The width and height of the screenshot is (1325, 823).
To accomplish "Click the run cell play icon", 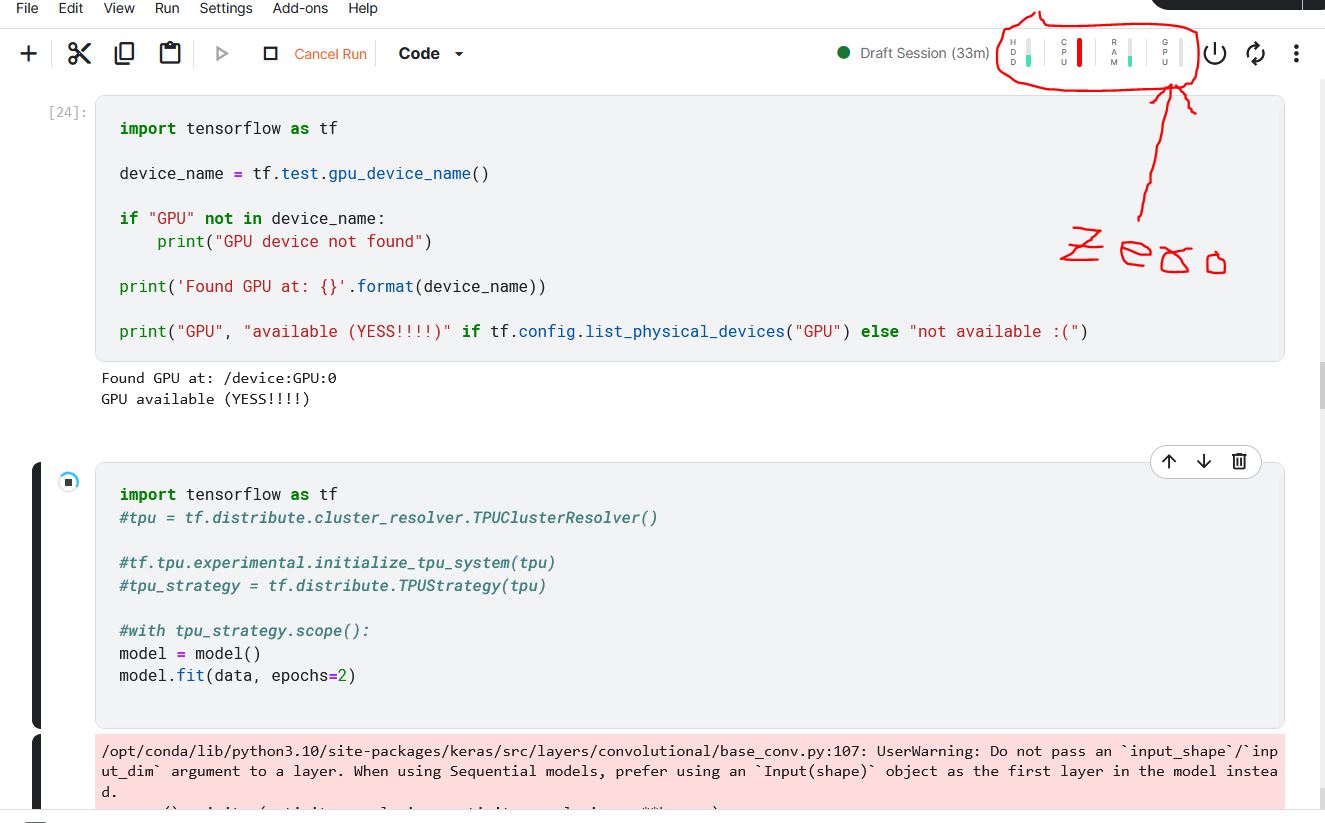I will pyautogui.click(x=222, y=54).
